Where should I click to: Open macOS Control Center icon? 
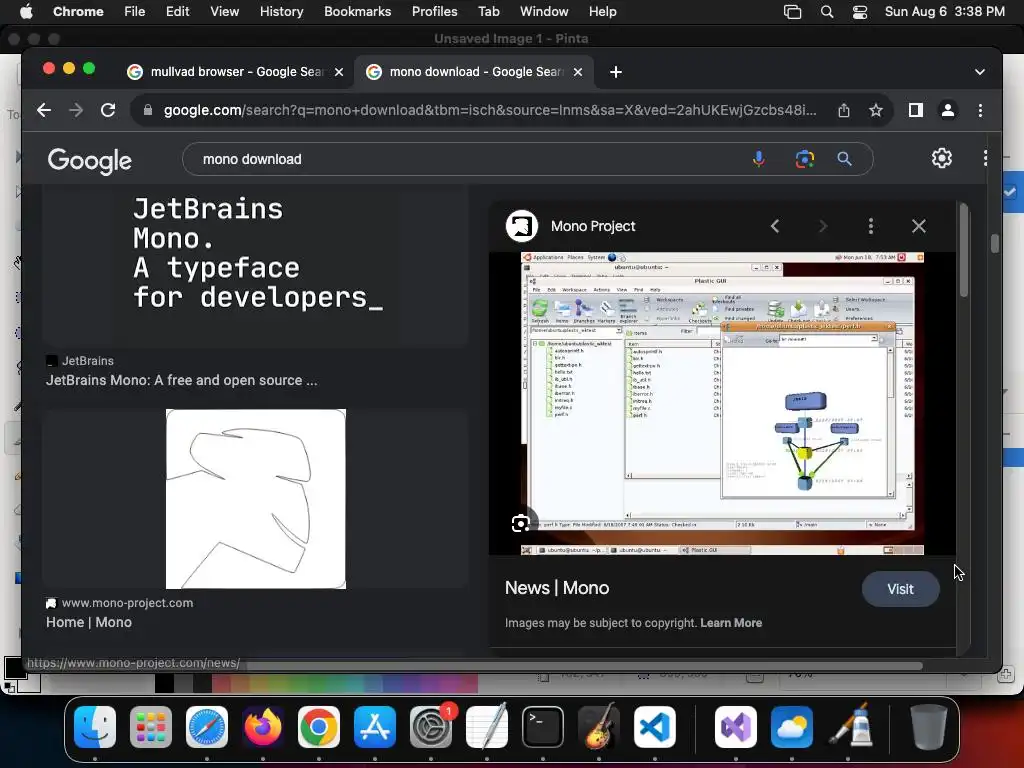pos(860,12)
